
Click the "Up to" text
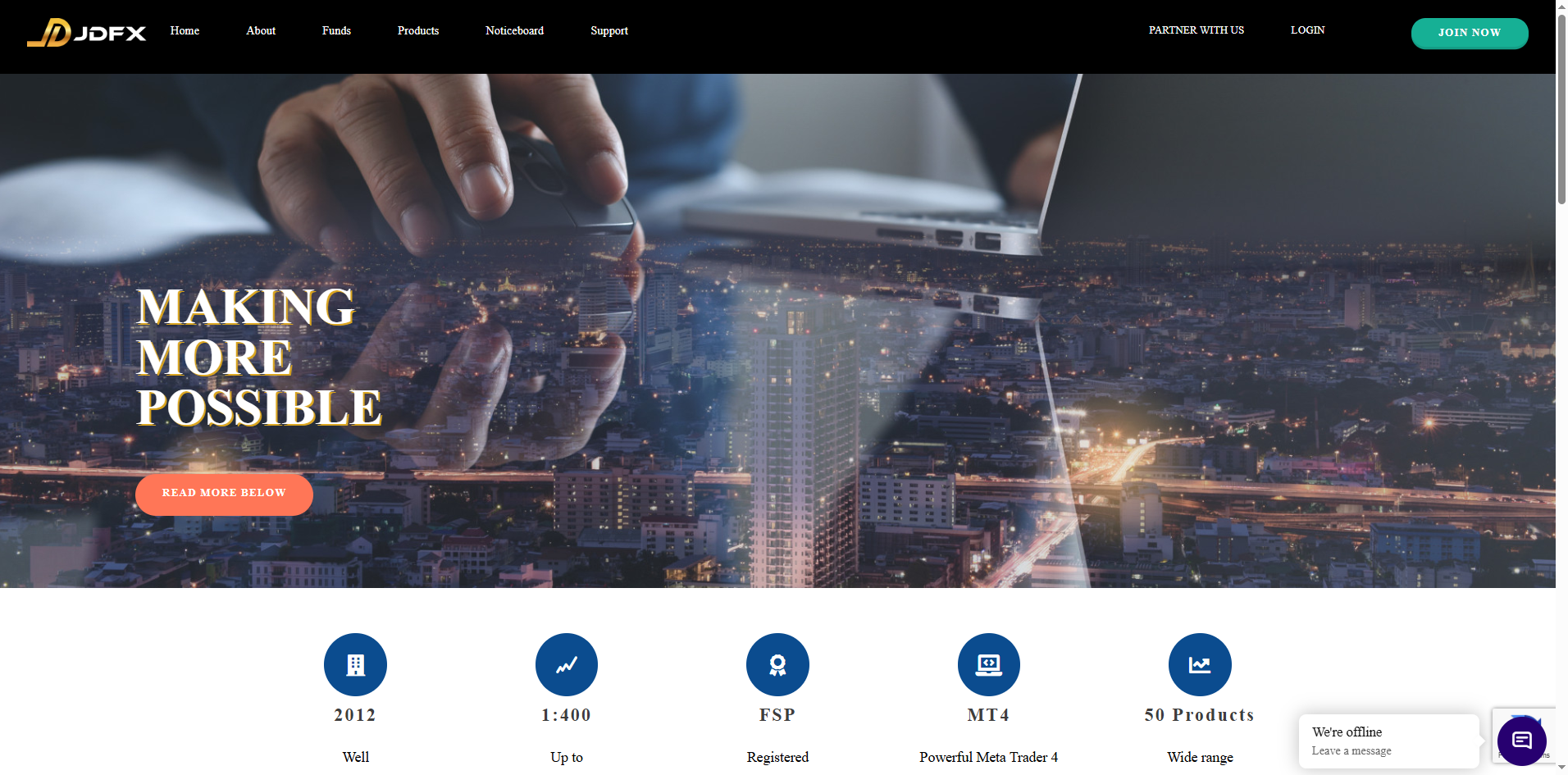coord(567,757)
